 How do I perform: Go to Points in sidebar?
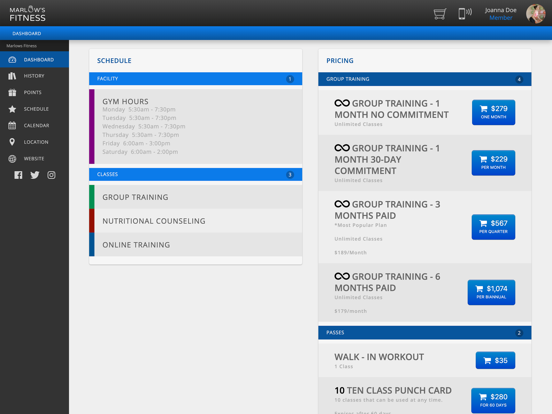(x=34, y=92)
